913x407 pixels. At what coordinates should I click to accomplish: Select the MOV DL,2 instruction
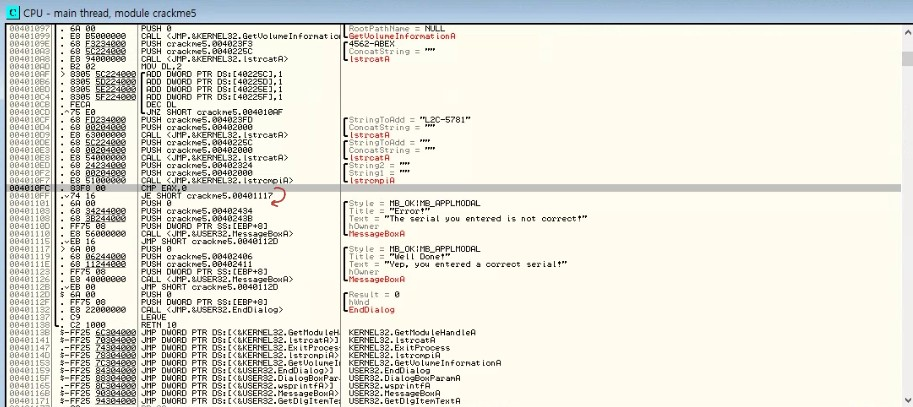click(x=161, y=66)
